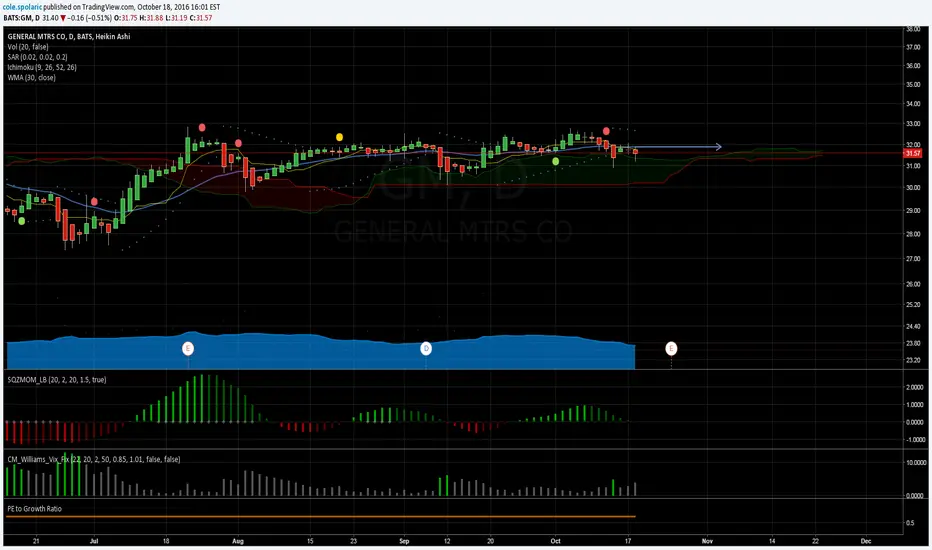The image size is (932, 550).
Task: Click the 33.00 price axis label
Action: click(x=912, y=124)
